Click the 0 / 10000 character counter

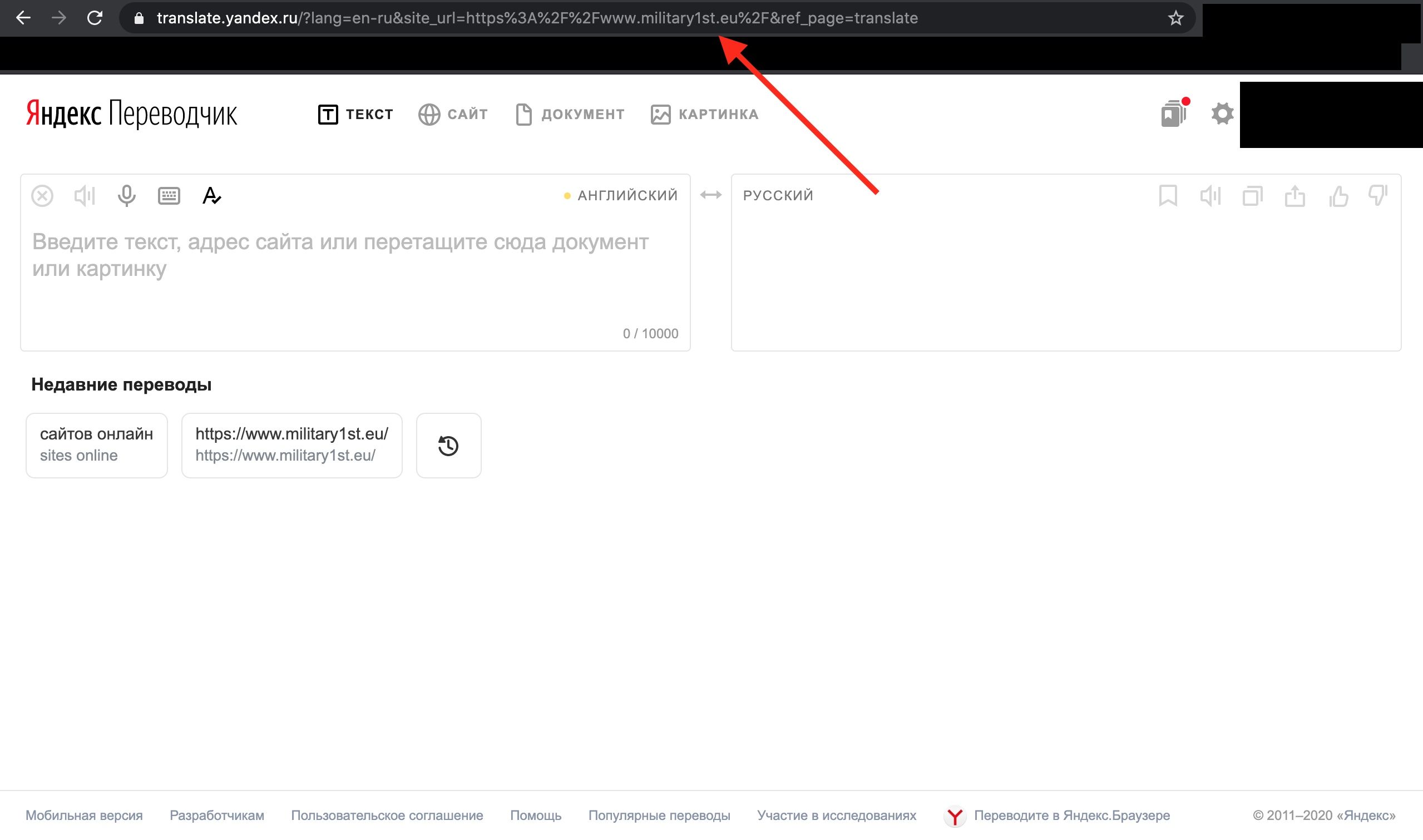click(650, 333)
